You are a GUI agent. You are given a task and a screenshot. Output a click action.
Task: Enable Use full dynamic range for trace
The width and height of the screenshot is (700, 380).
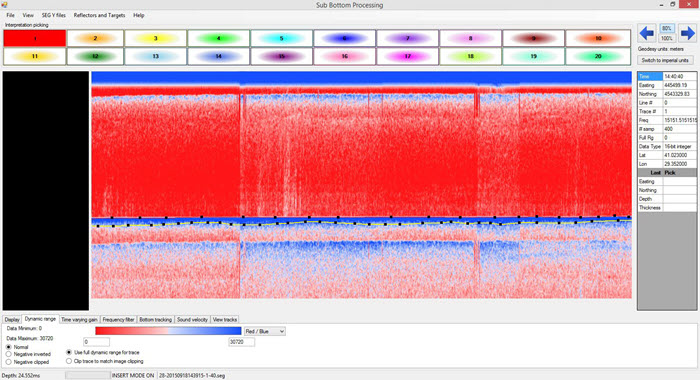point(103,352)
